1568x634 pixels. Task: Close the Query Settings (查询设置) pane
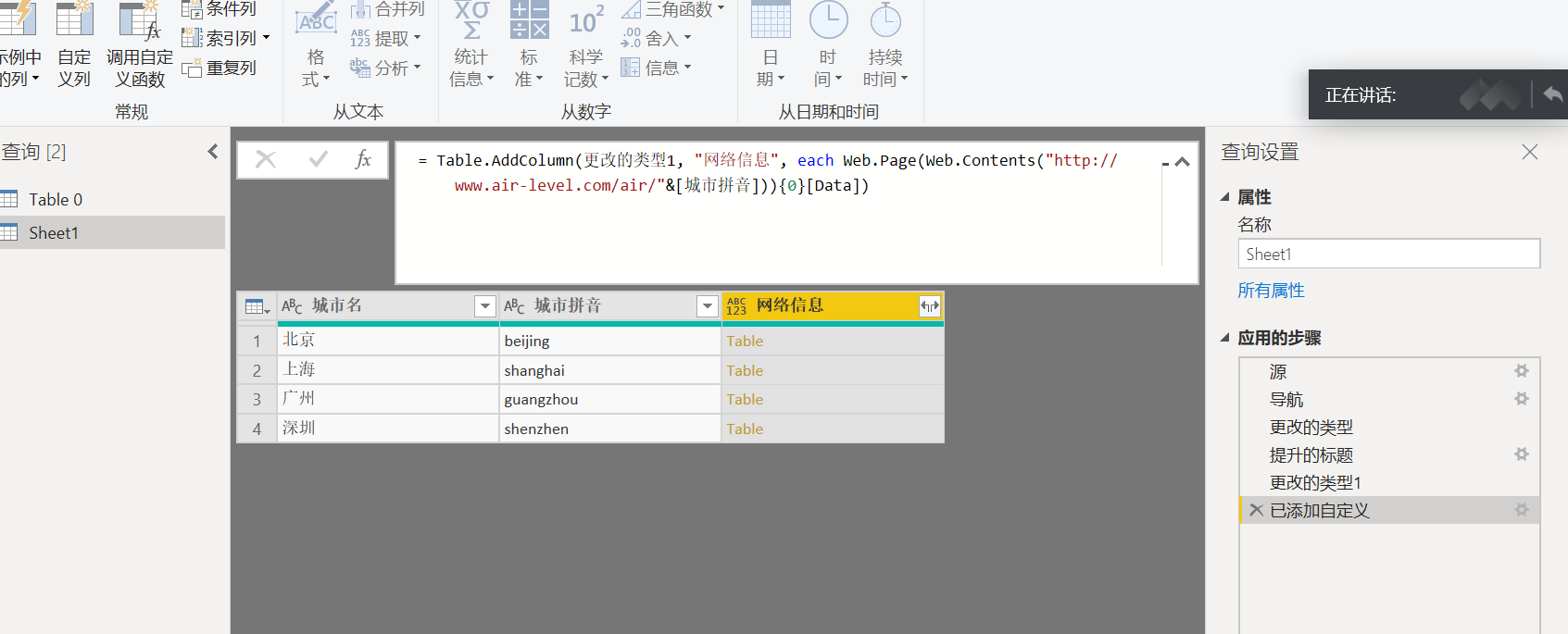pos(1530,152)
